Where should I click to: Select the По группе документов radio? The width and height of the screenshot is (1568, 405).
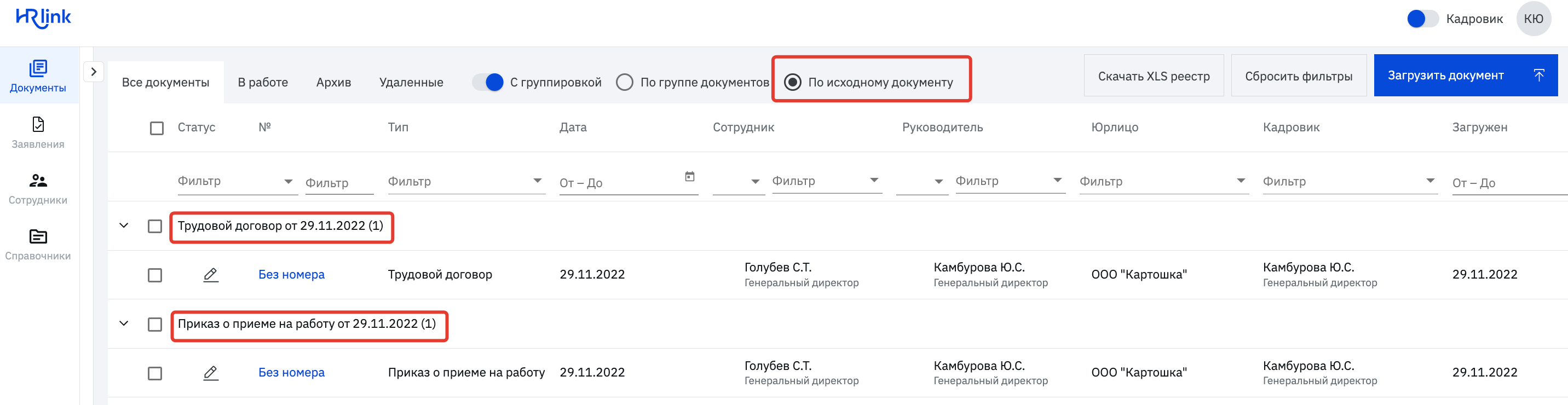(x=625, y=82)
